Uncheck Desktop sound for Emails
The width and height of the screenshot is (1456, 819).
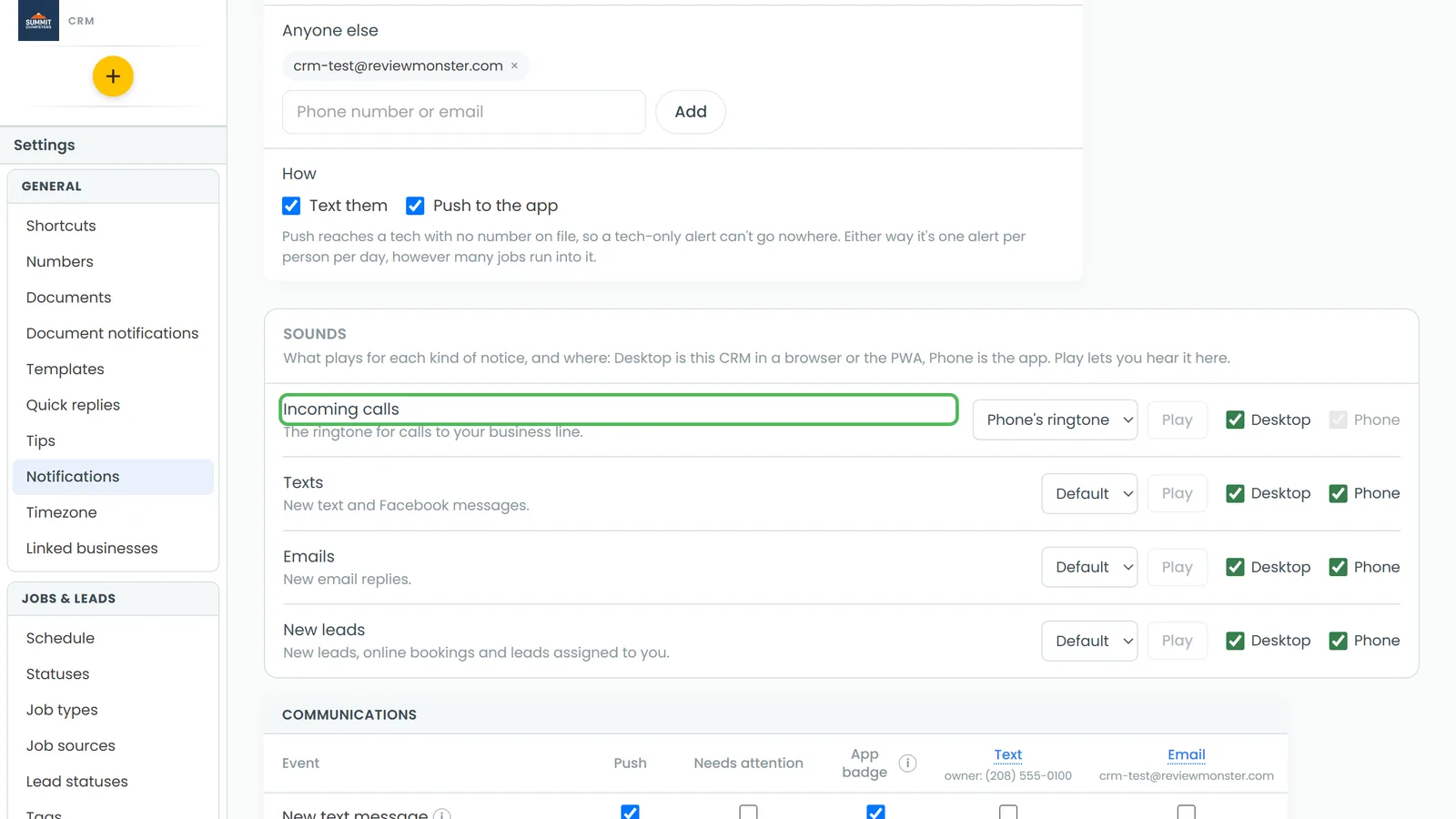tap(1235, 567)
